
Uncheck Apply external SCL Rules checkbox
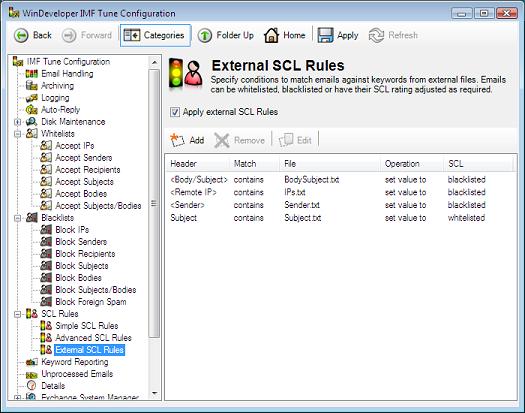(x=175, y=112)
